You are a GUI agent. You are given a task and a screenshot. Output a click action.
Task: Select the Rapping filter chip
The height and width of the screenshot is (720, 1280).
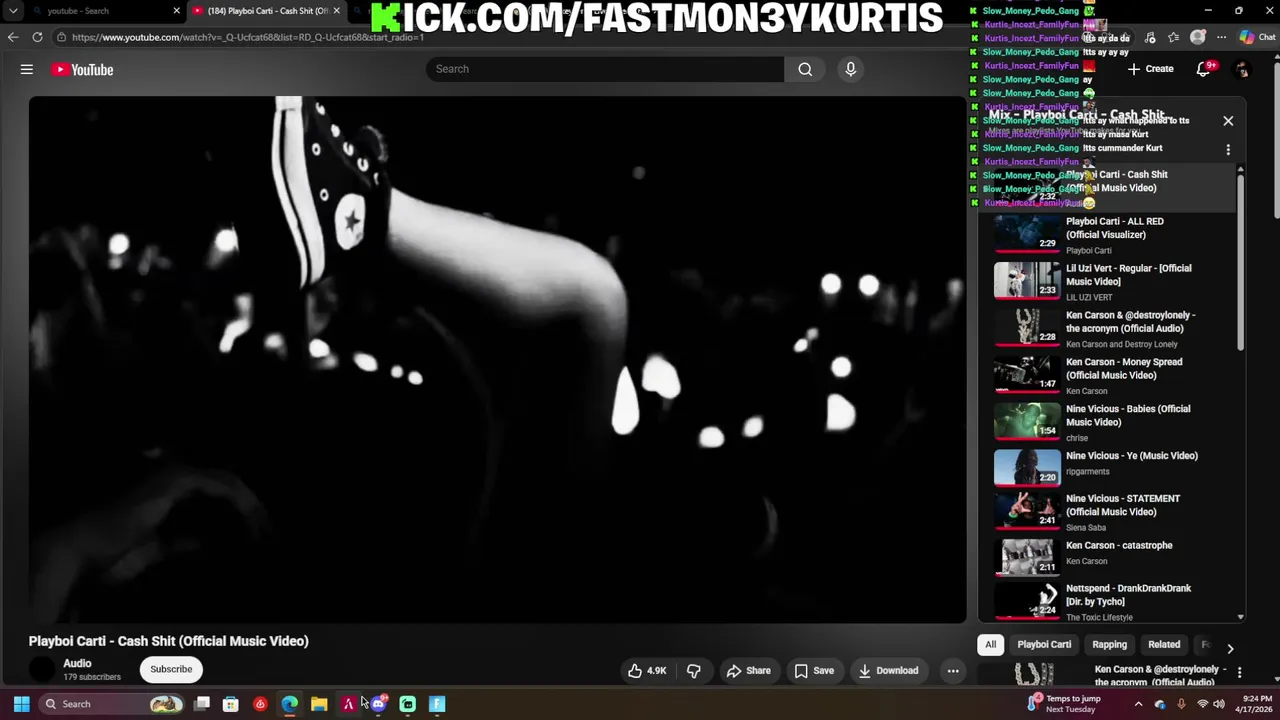click(x=1109, y=645)
